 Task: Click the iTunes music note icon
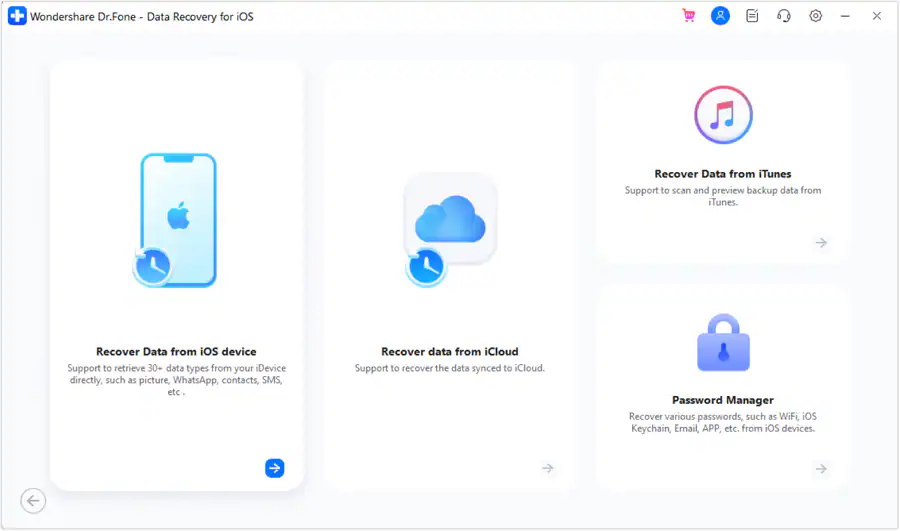723,115
